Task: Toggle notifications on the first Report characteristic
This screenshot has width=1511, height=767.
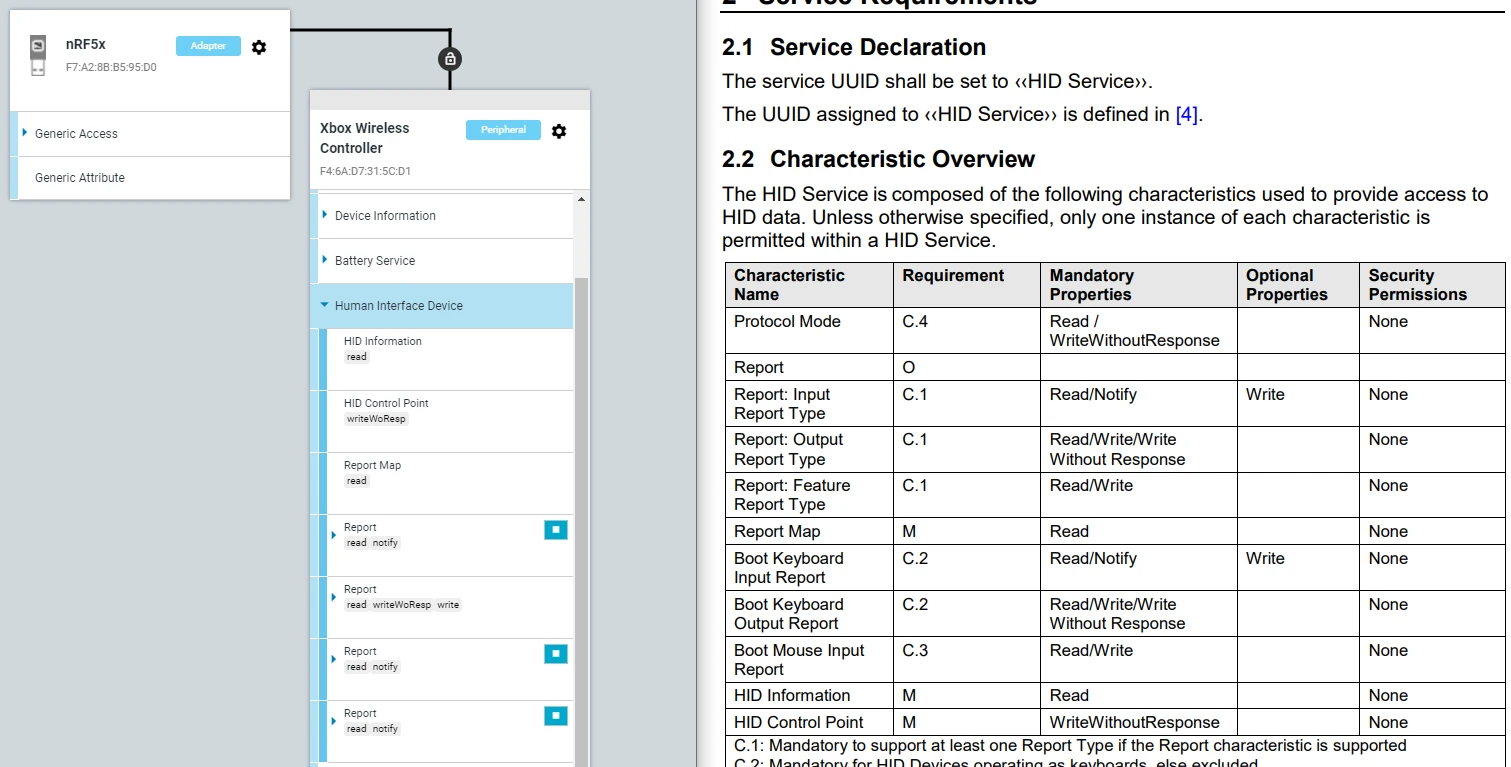Action: (556, 530)
